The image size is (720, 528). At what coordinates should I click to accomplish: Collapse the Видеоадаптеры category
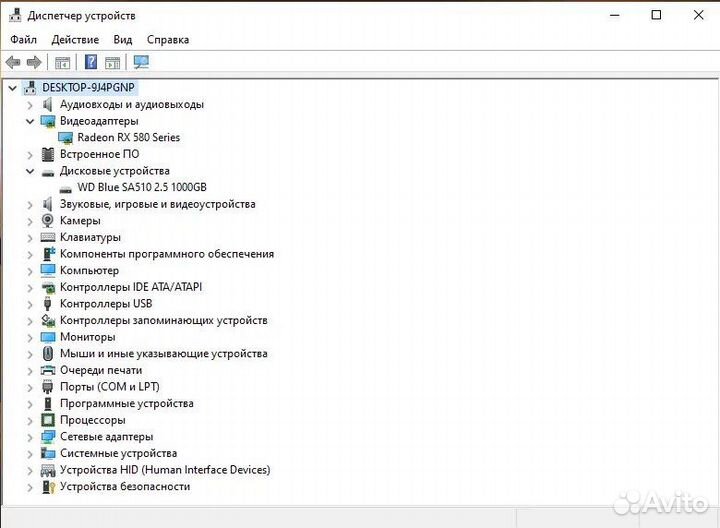coord(30,121)
